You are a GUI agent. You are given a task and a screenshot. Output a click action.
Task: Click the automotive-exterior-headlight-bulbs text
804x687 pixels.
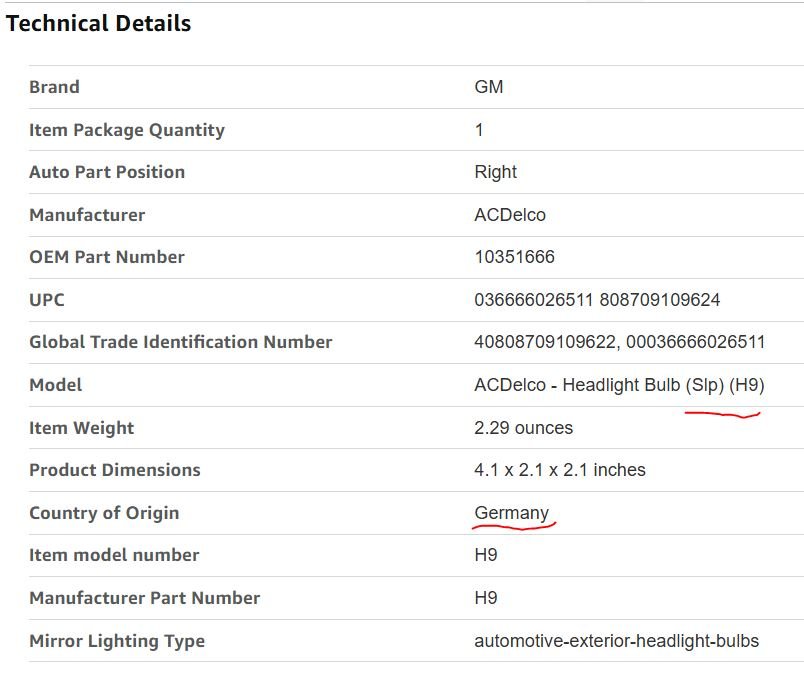click(x=616, y=641)
